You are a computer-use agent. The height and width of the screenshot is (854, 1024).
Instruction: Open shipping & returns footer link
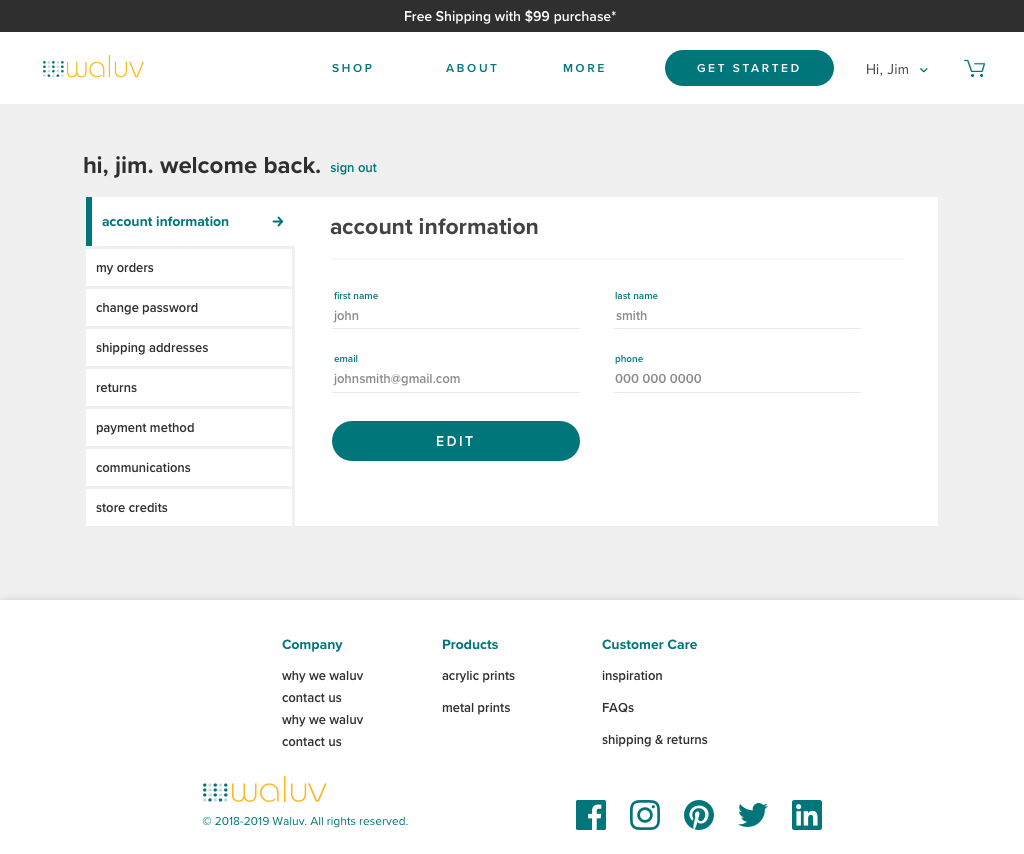point(654,740)
